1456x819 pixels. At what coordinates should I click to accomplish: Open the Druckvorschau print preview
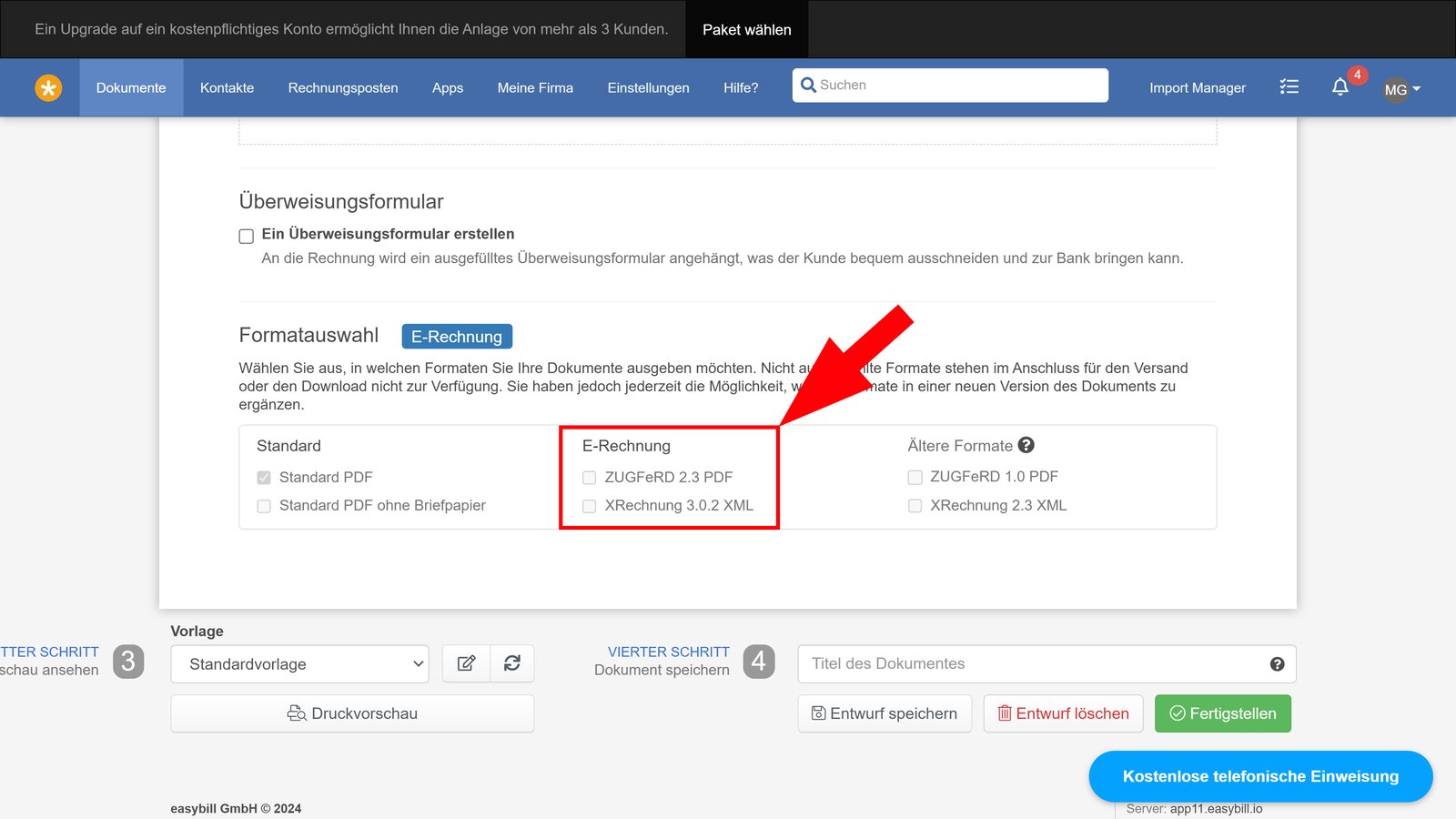click(352, 713)
